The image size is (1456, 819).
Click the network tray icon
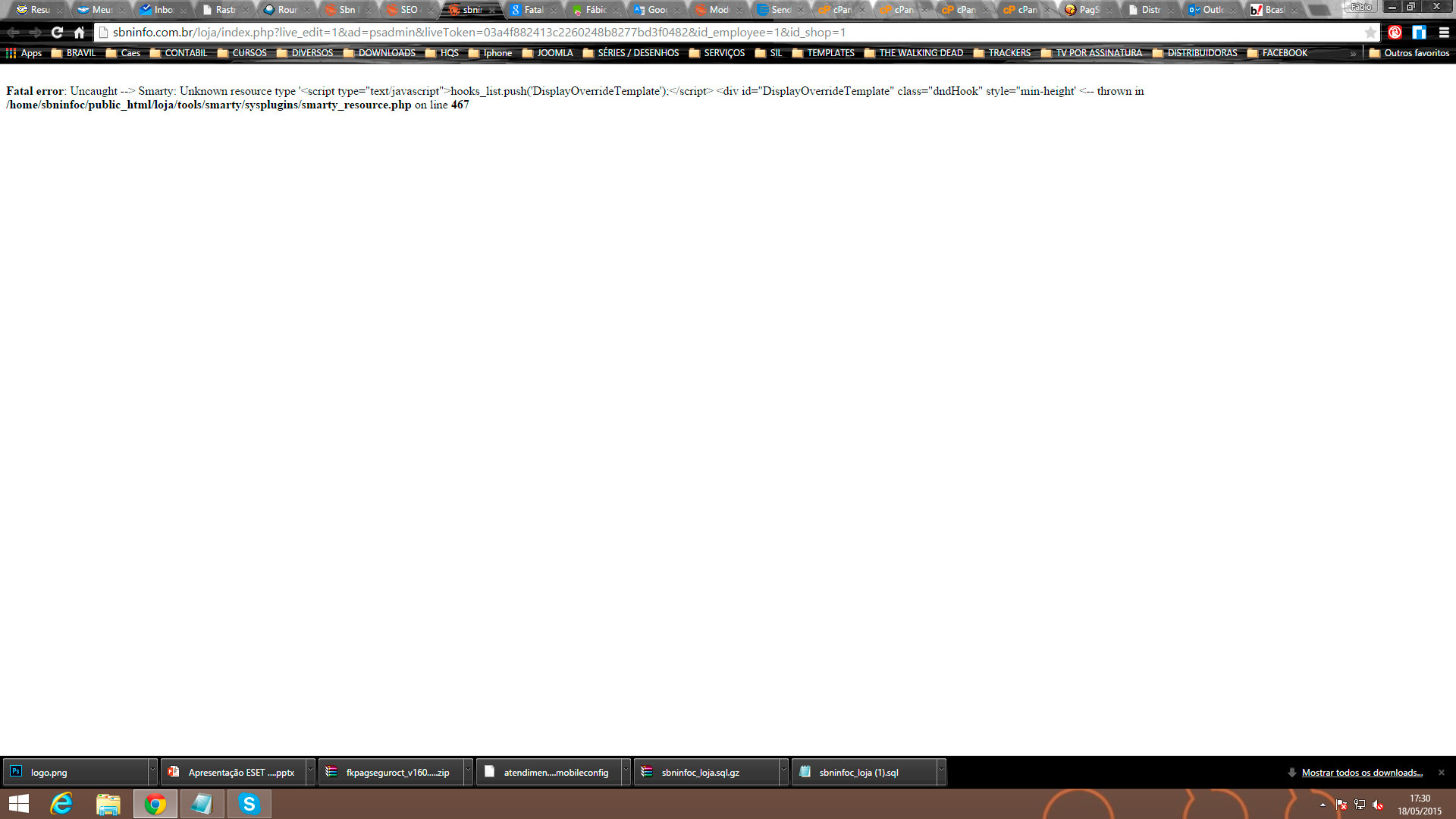pyautogui.click(x=1360, y=805)
